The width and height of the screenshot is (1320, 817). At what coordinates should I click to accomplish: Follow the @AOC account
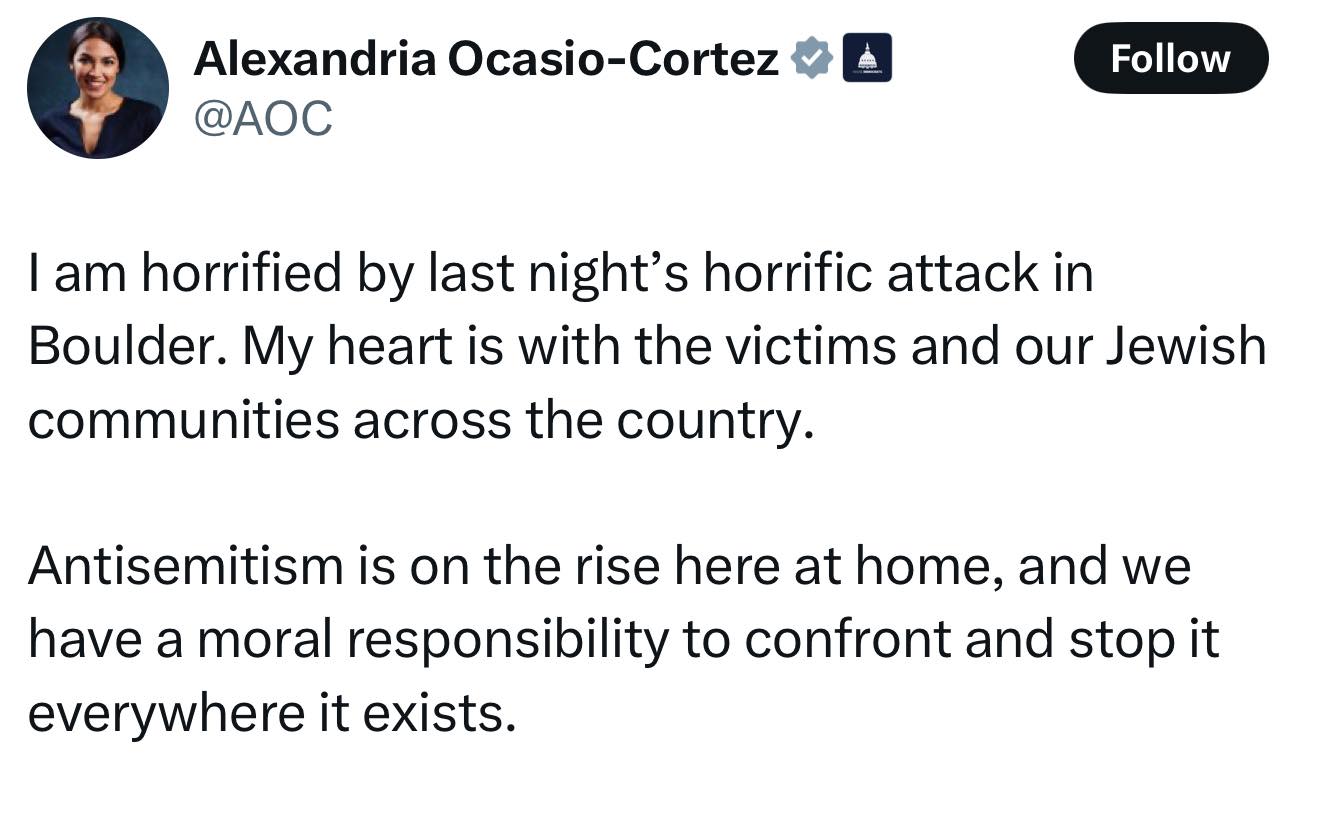tap(1170, 58)
